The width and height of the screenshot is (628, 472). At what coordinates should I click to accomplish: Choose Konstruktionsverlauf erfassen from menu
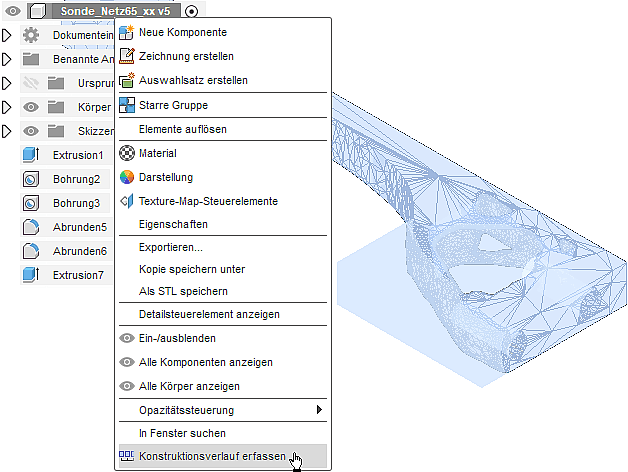pyautogui.click(x=205, y=456)
